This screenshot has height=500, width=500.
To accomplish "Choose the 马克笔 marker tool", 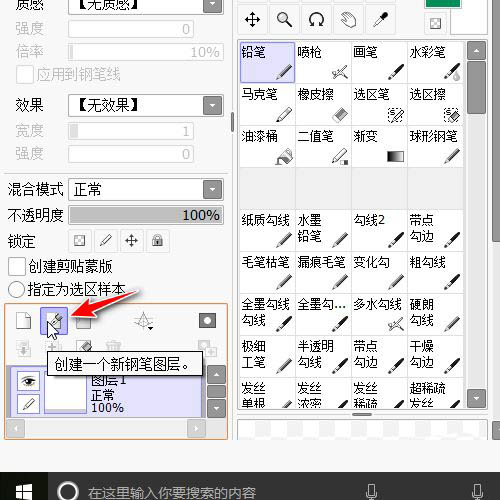I will point(267,105).
